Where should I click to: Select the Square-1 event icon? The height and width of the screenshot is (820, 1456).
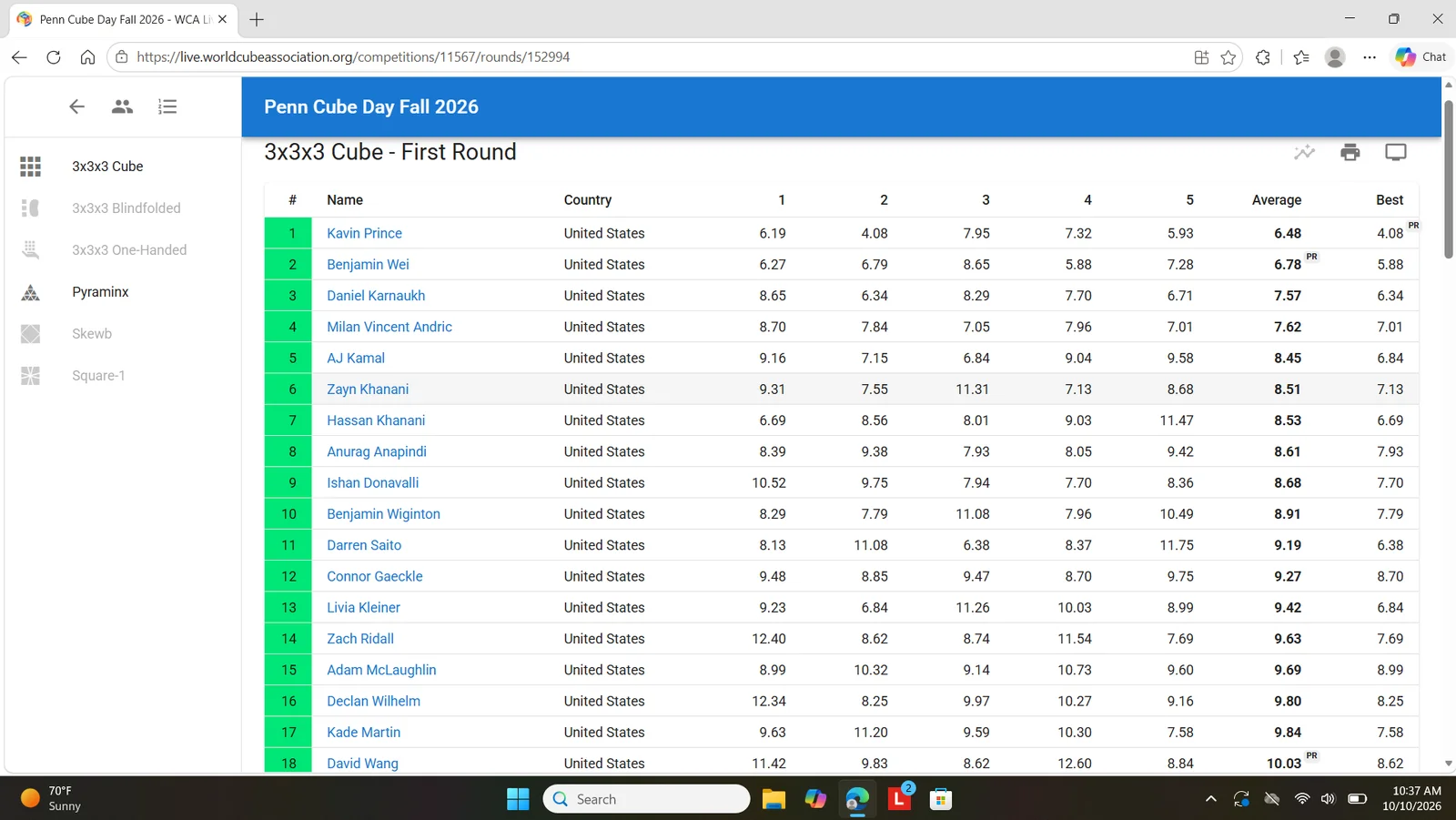(30, 376)
